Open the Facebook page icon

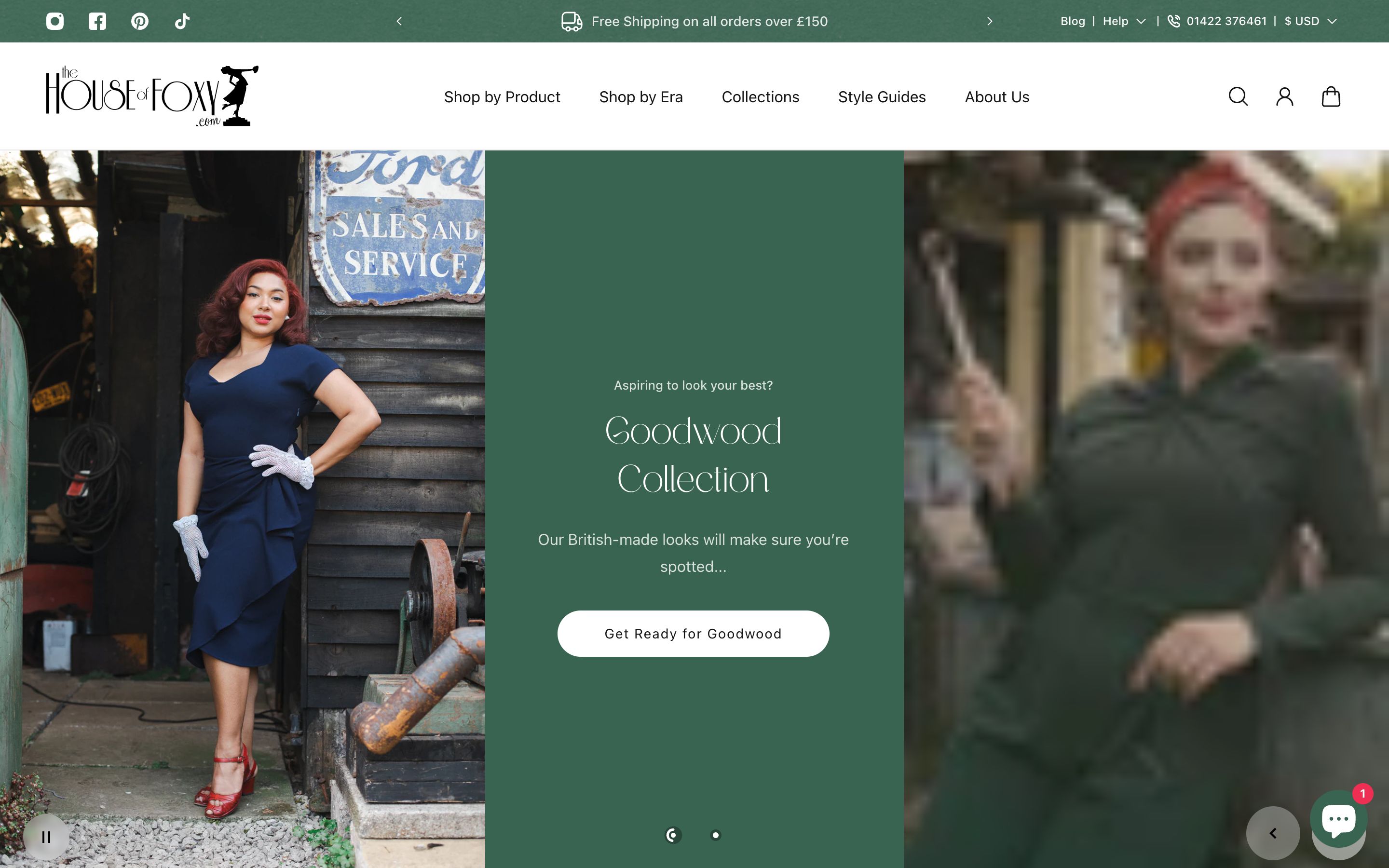[97, 21]
